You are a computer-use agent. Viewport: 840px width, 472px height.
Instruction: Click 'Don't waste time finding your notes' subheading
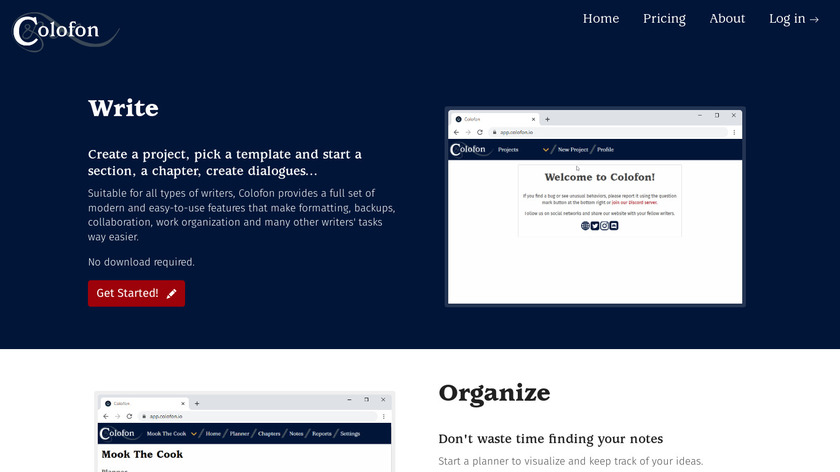(551, 439)
